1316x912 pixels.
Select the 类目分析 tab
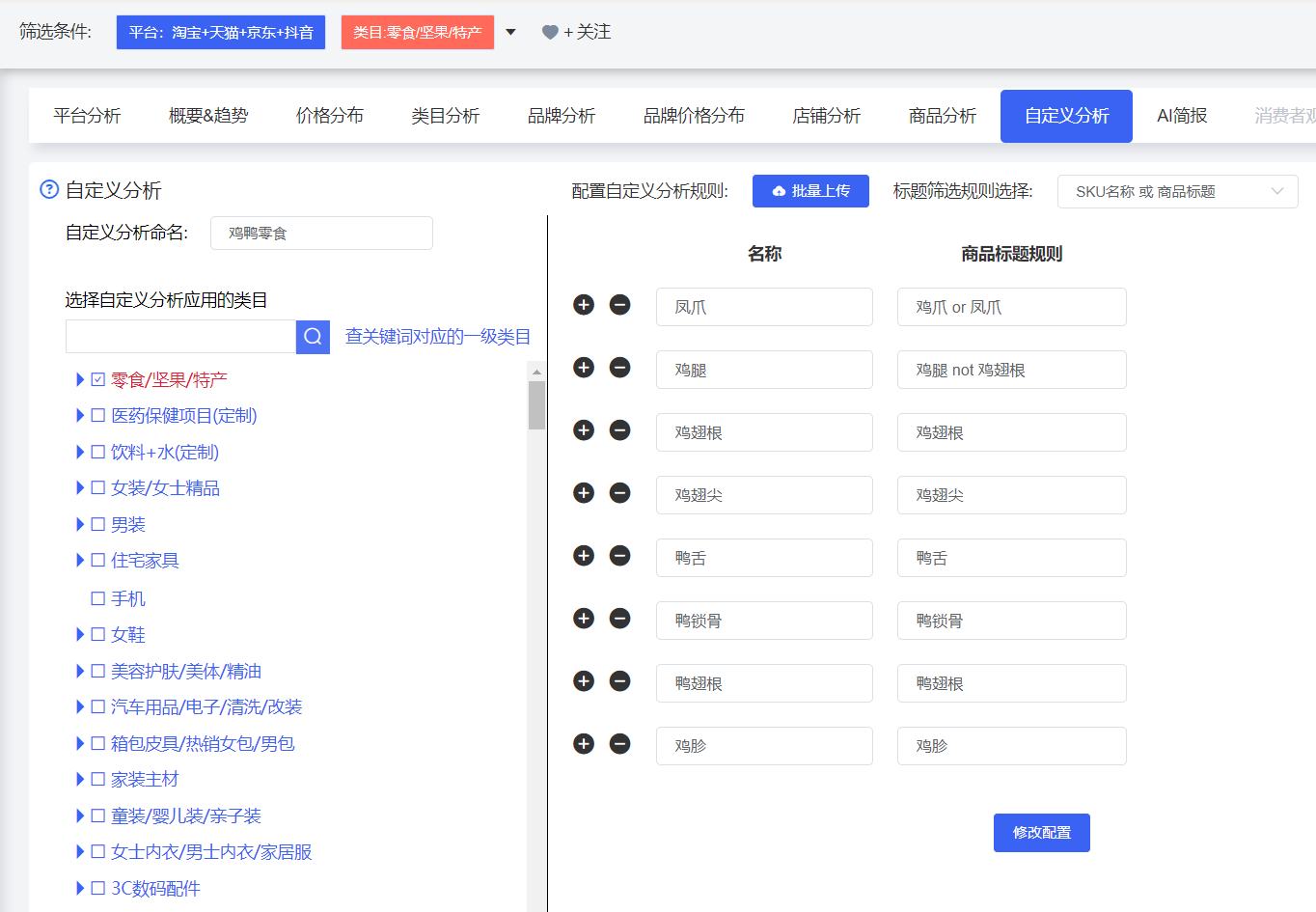coord(446,116)
